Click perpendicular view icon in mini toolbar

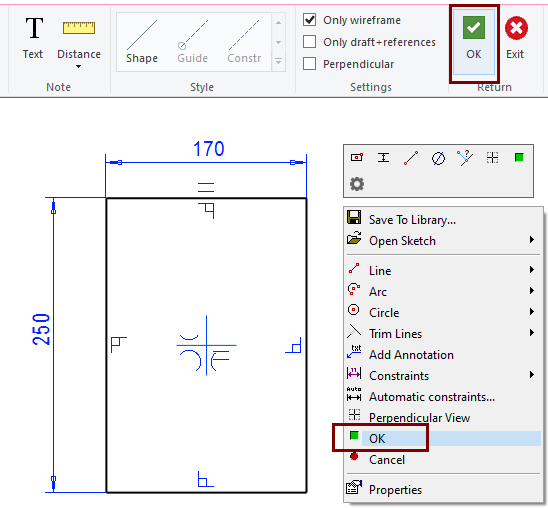click(492, 158)
